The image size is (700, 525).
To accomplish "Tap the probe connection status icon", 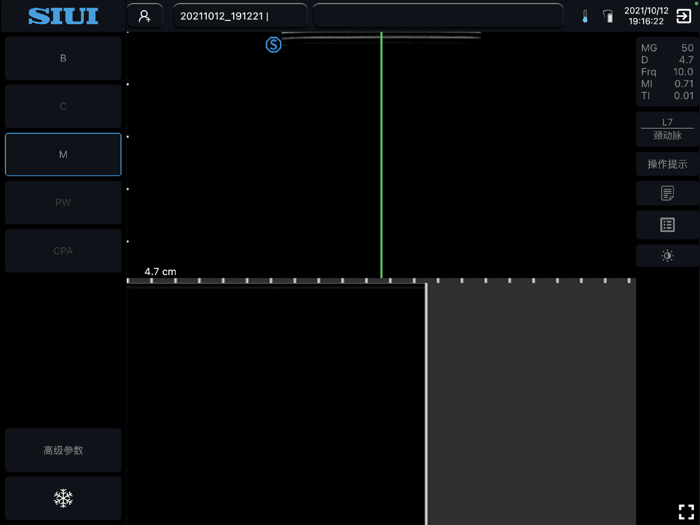I will pyautogui.click(x=608, y=17).
